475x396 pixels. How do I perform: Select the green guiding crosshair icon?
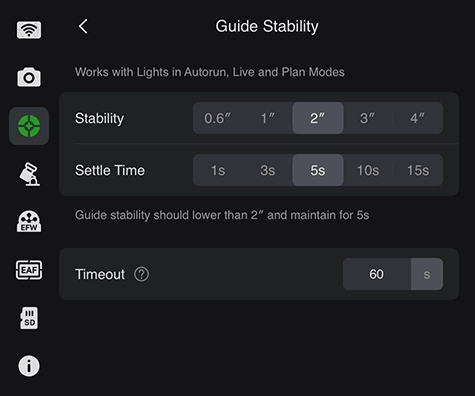coord(29,126)
